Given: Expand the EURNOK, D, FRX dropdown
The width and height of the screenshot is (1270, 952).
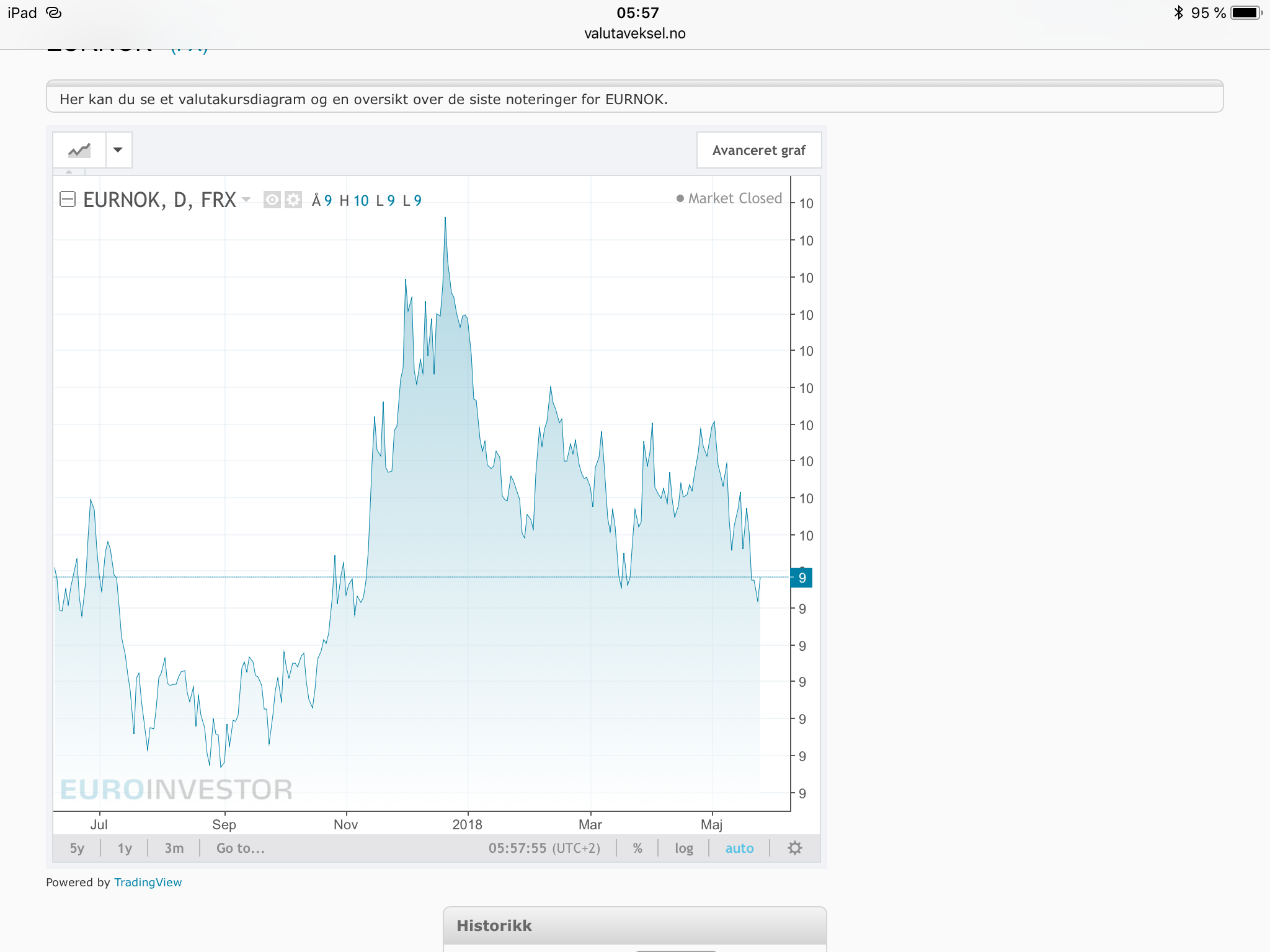Looking at the screenshot, I should [246, 200].
